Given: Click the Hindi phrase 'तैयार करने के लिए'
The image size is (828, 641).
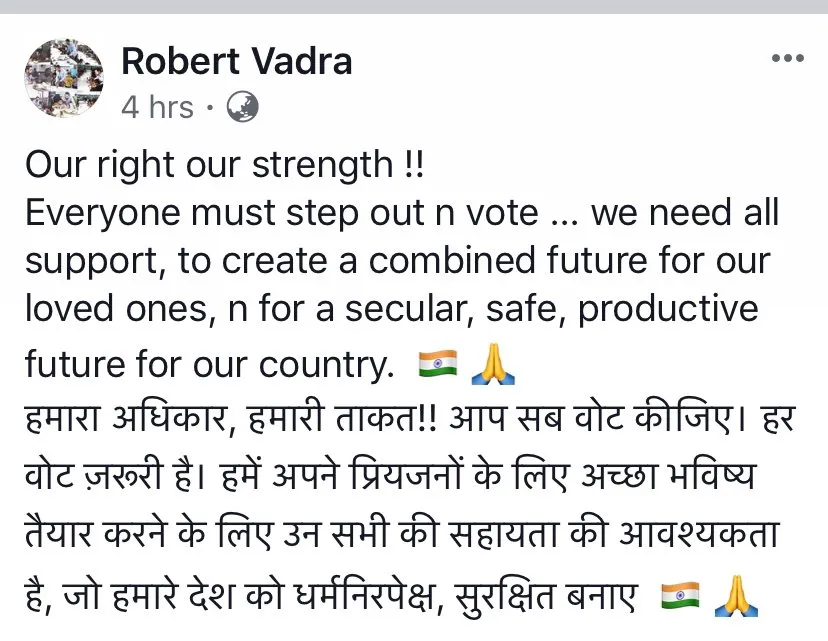Looking at the screenshot, I should [149, 533].
